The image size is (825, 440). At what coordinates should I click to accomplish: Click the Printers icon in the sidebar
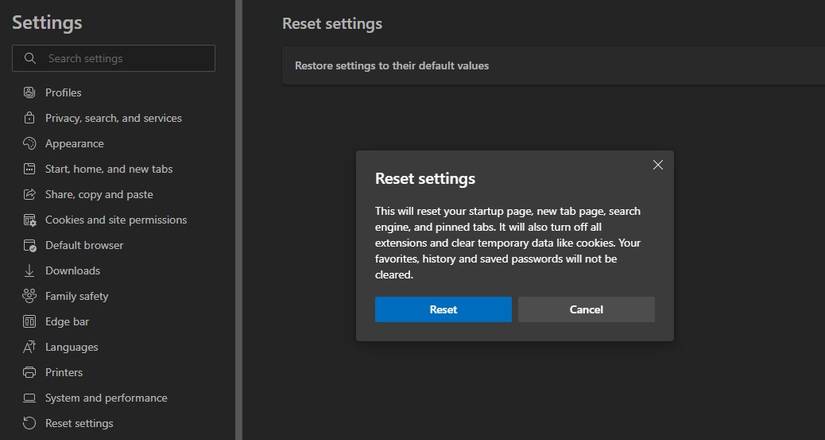29,373
